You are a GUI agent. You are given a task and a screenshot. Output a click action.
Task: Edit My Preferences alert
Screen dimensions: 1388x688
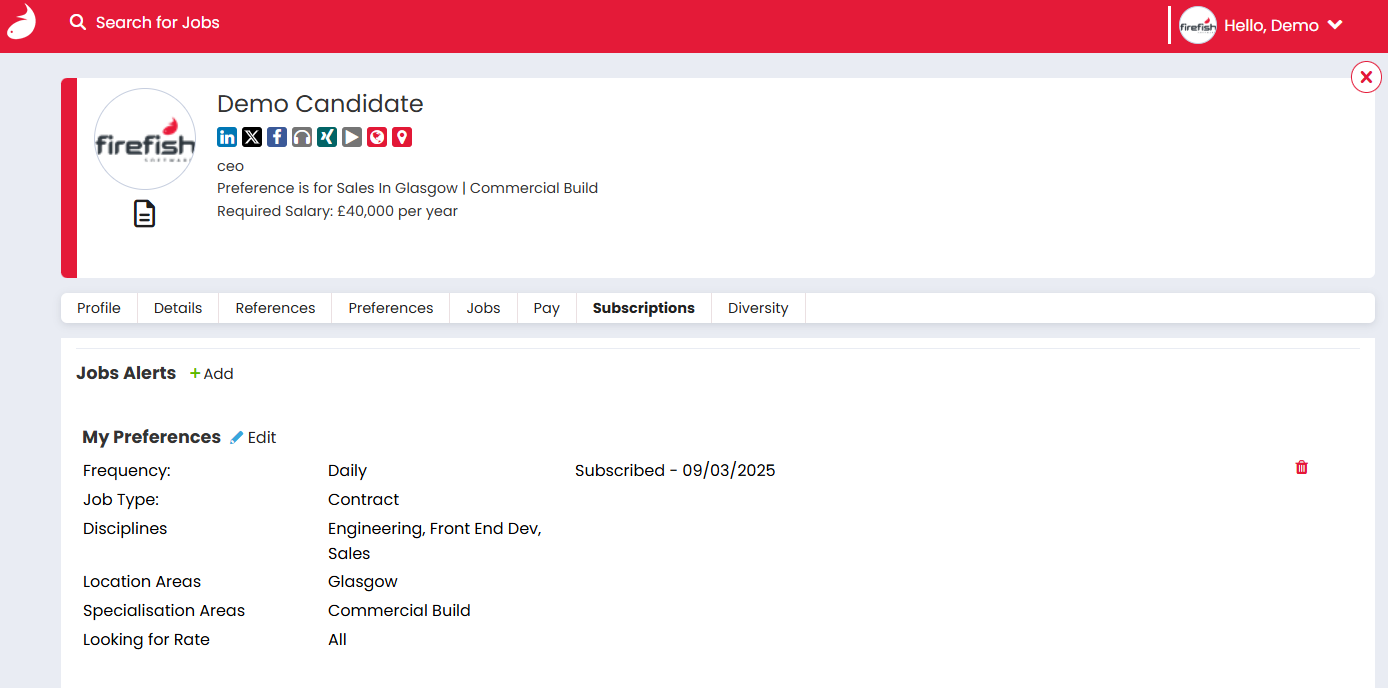(253, 438)
